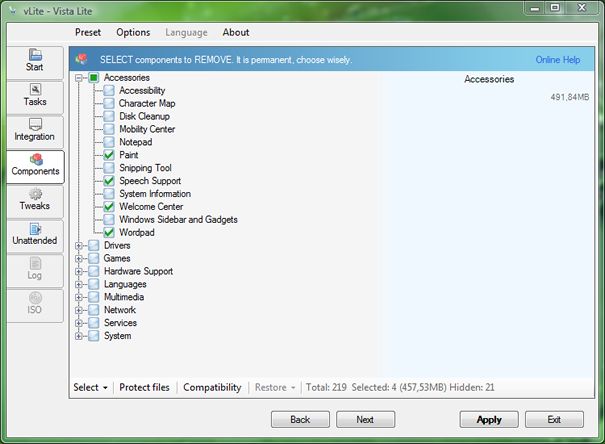Open the ISO disc icon
This screenshot has height=444, width=605.
[35, 297]
